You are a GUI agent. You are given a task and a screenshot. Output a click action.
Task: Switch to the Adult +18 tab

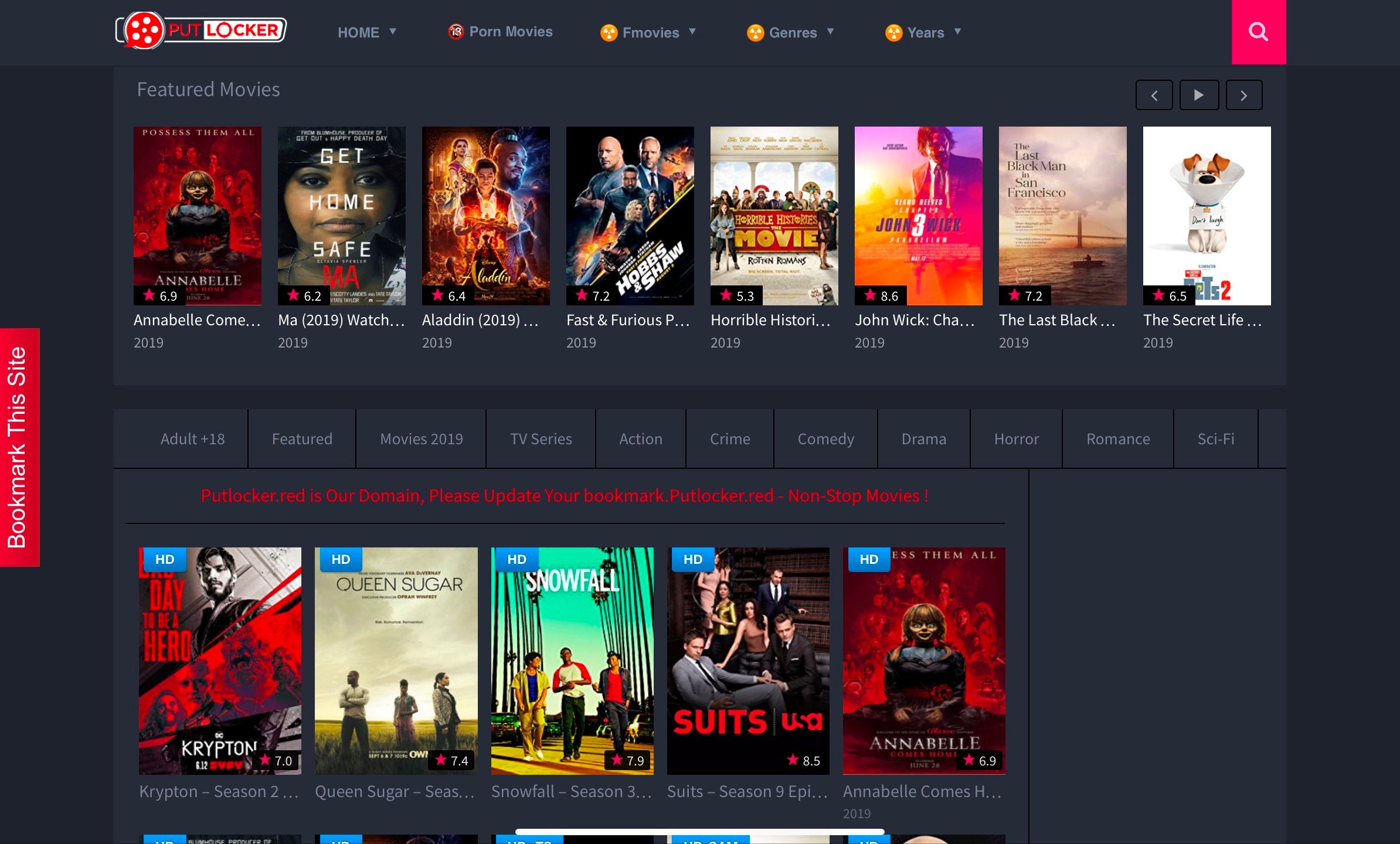coord(192,438)
